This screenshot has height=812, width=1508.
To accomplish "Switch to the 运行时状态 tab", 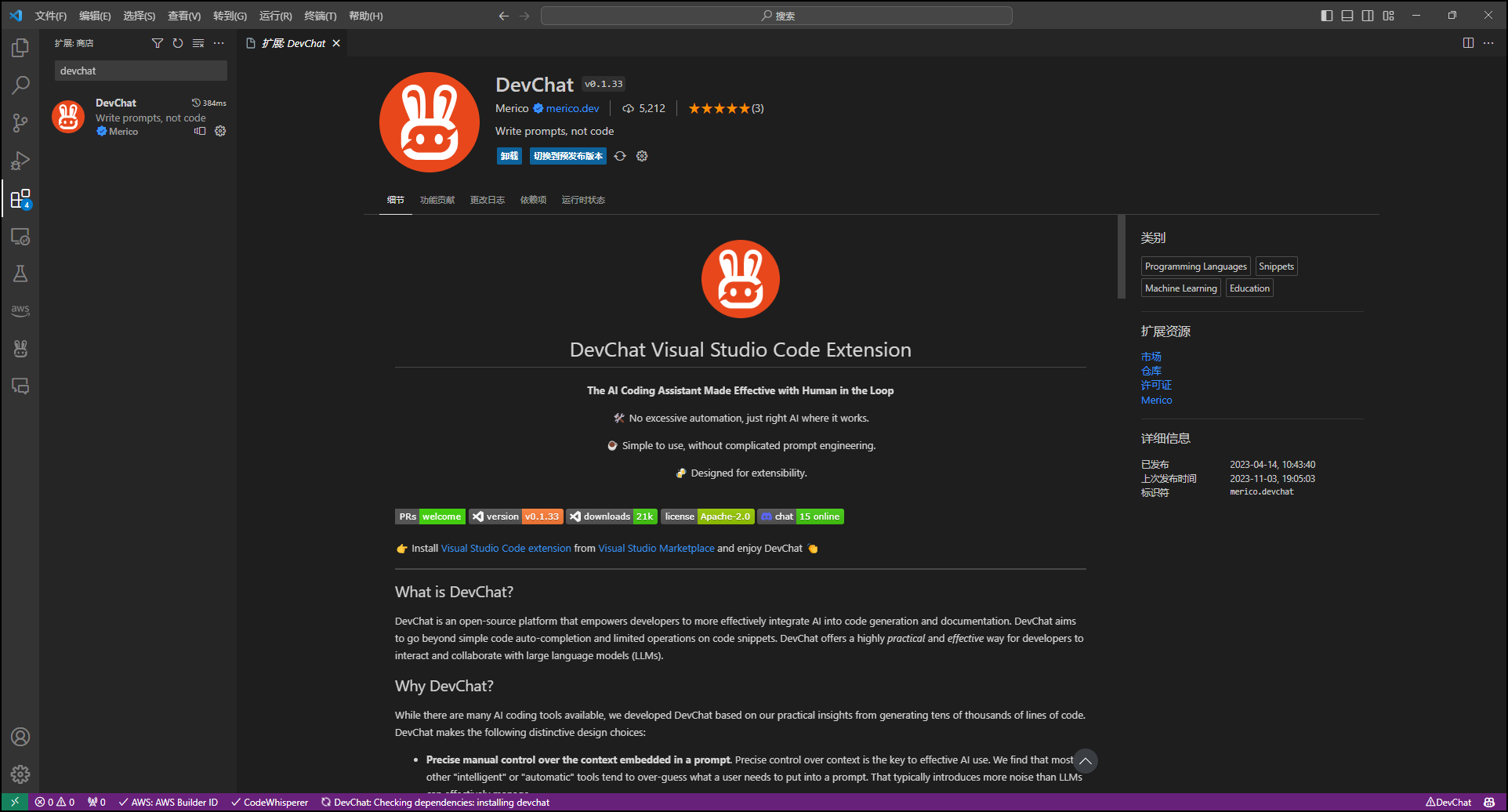I will tap(583, 200).
